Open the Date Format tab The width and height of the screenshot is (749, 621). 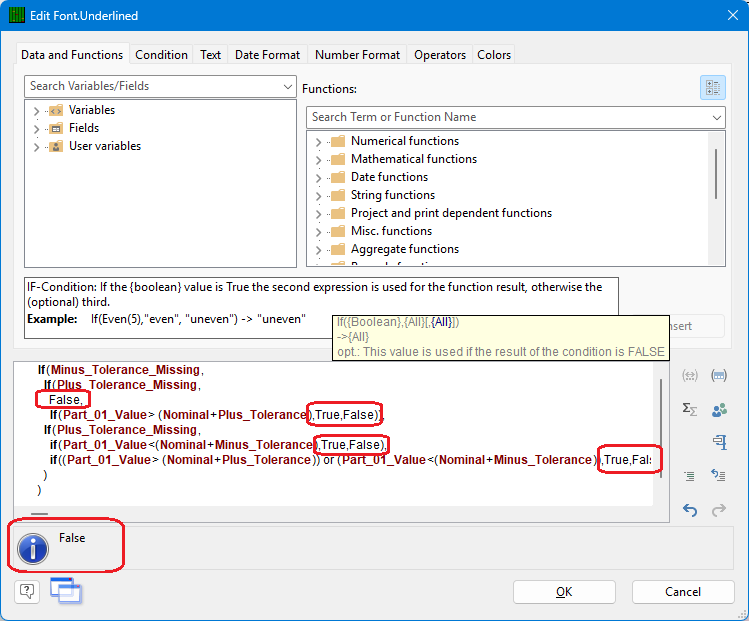click(268, 55)
